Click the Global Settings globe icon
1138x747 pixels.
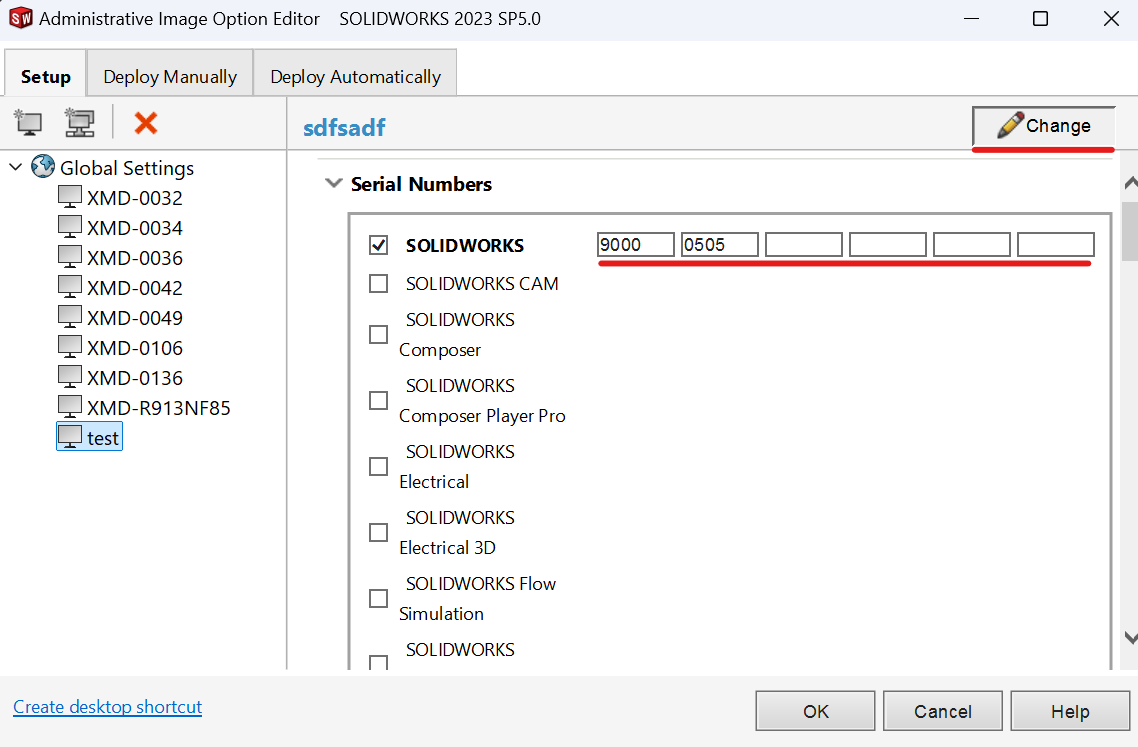coord(43,167)
